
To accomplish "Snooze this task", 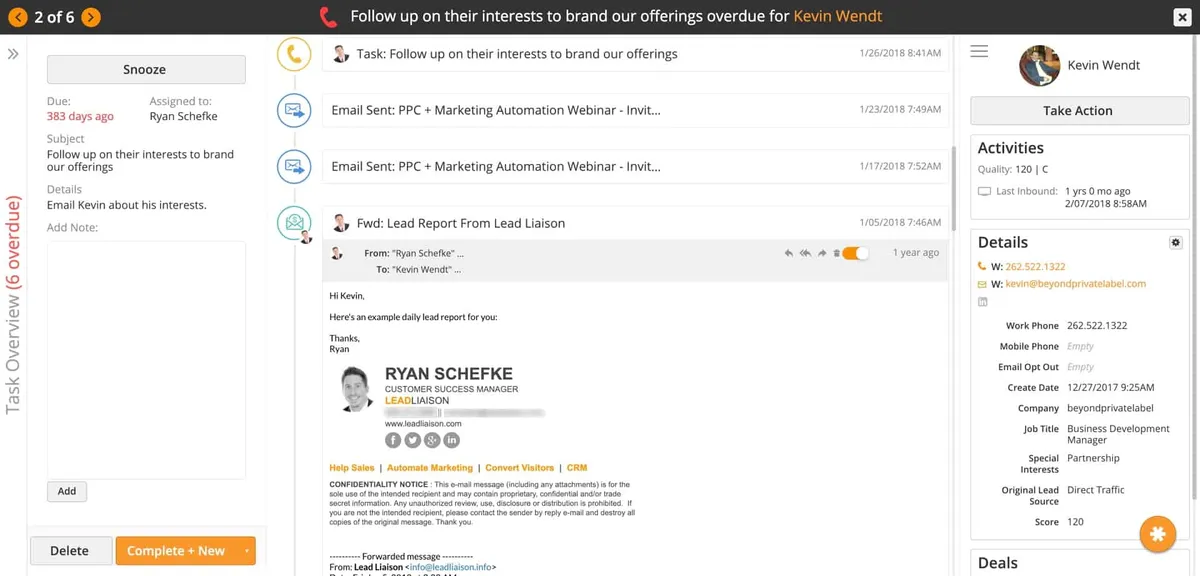I will [x=145, y=70].
